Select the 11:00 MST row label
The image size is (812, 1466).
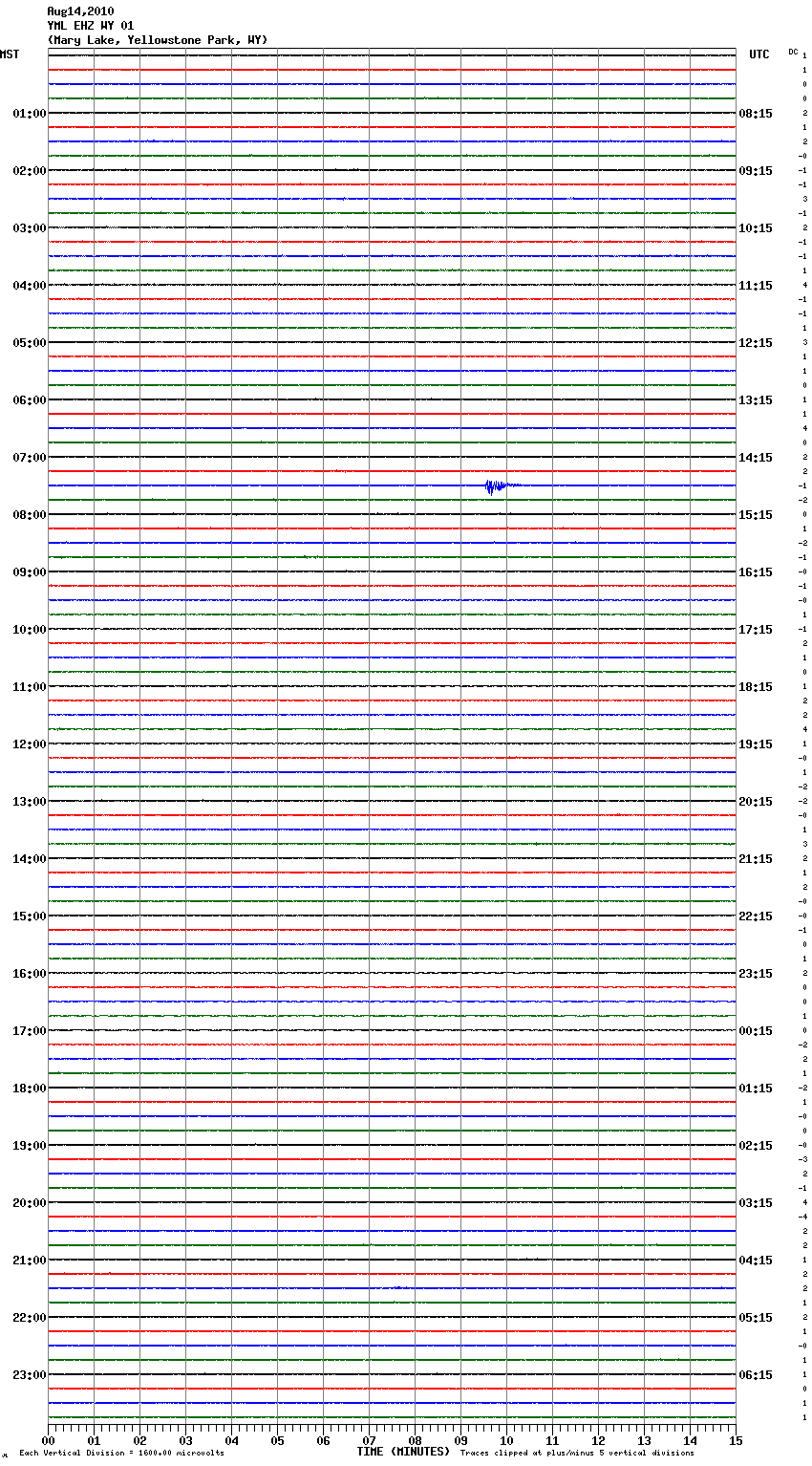coord(29,687)
